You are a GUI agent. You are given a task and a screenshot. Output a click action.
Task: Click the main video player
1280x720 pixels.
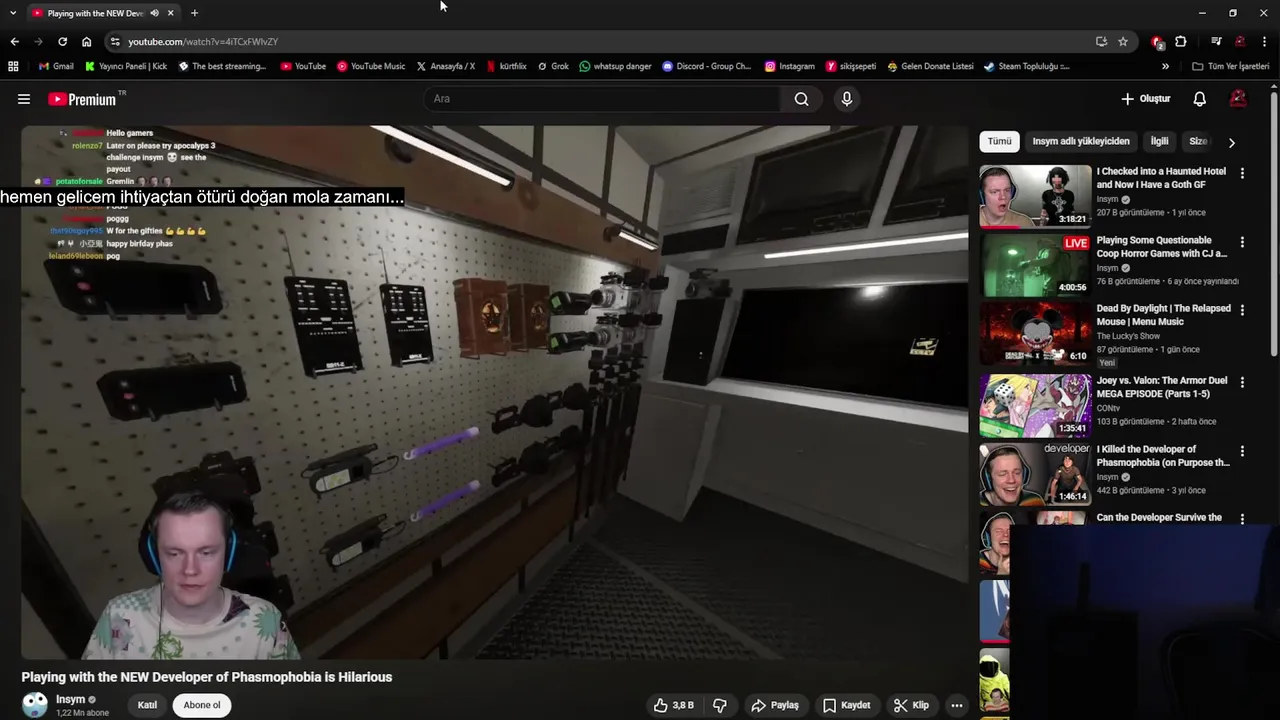(x=495, y=392)
